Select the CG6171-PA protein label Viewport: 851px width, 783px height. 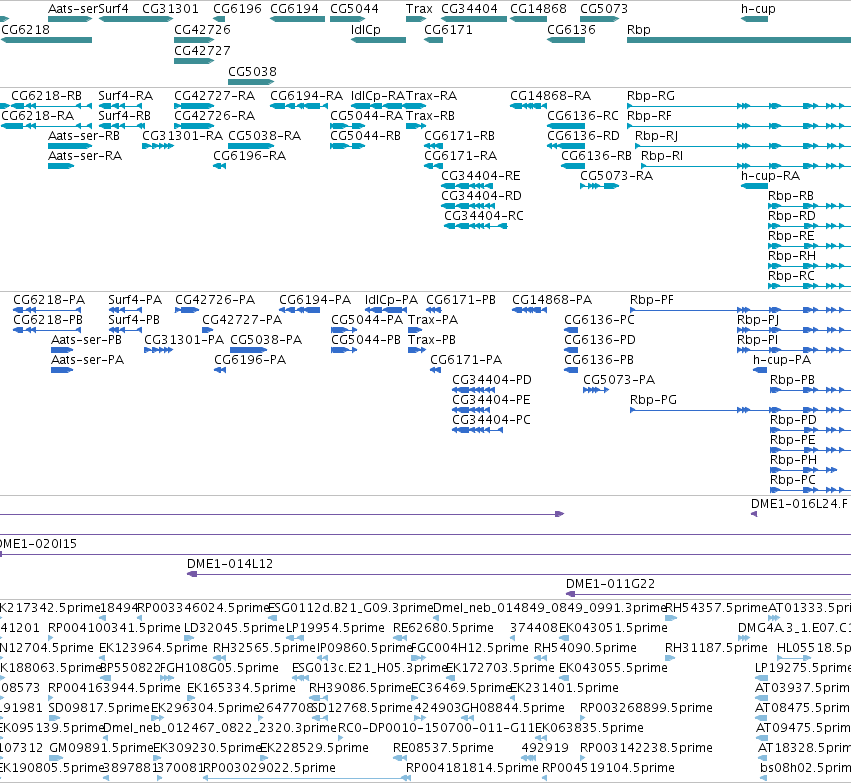coord(466,360)
